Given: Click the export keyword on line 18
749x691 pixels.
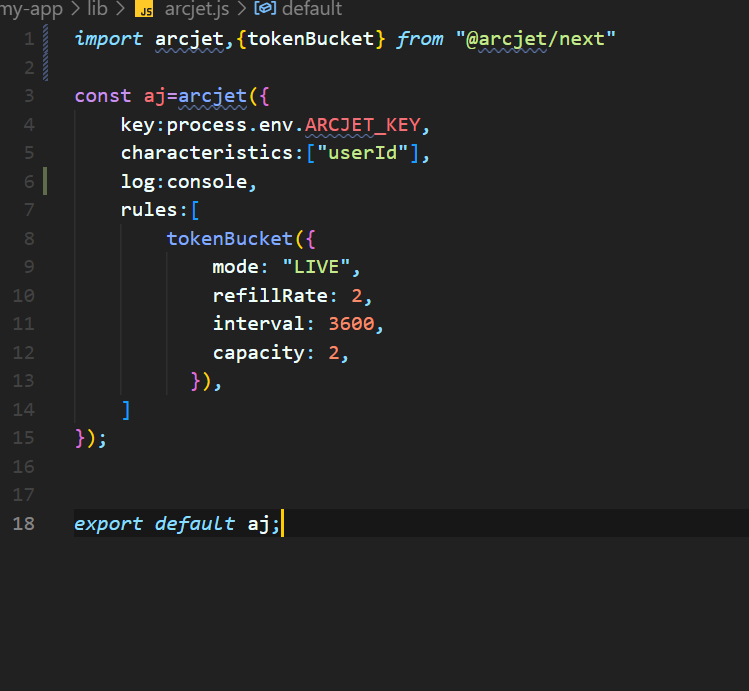Looking at the screenshot, I should click(x=108, y=524).
